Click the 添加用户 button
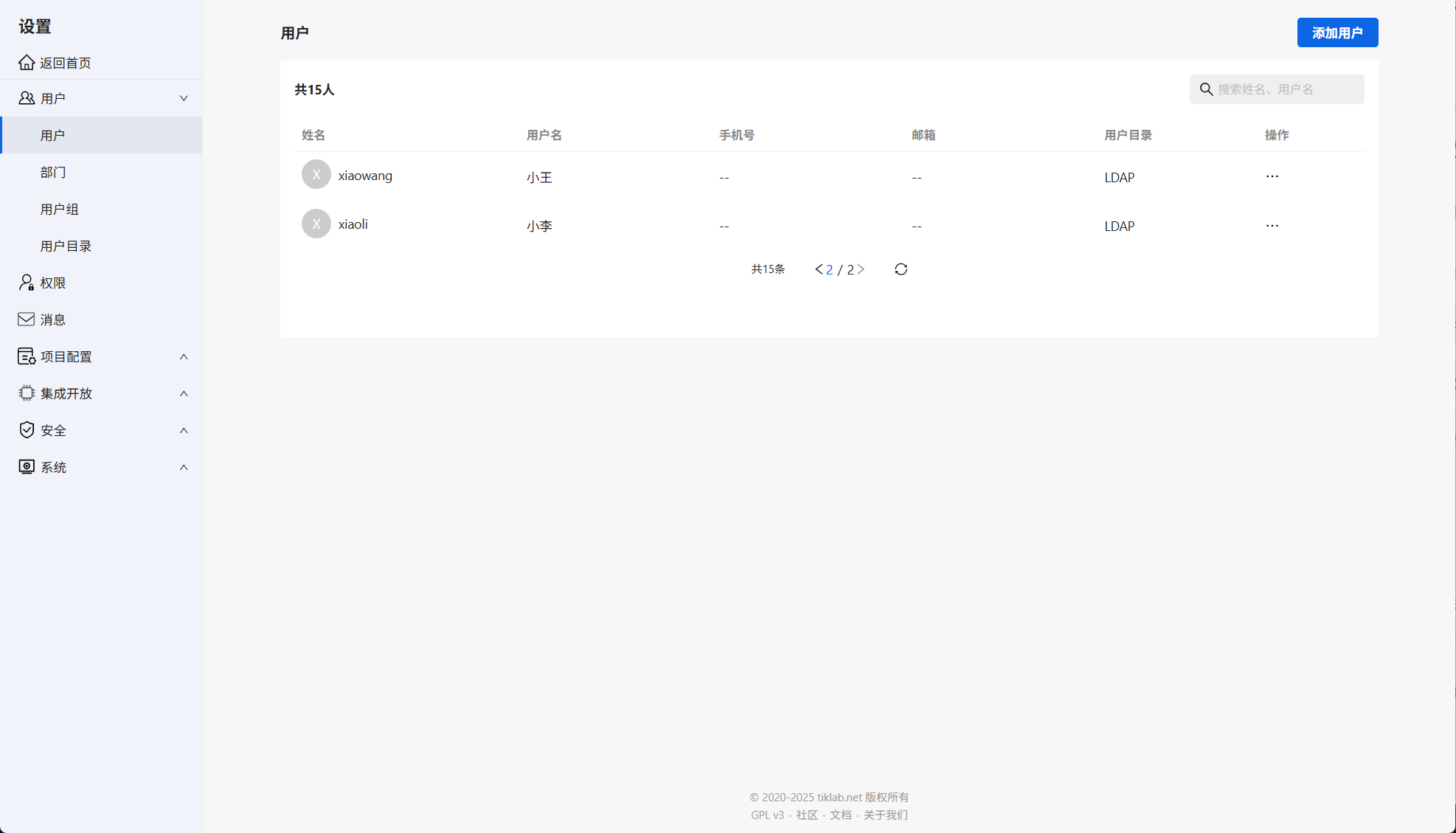 pyautogui.click(x=1337, y=32)
